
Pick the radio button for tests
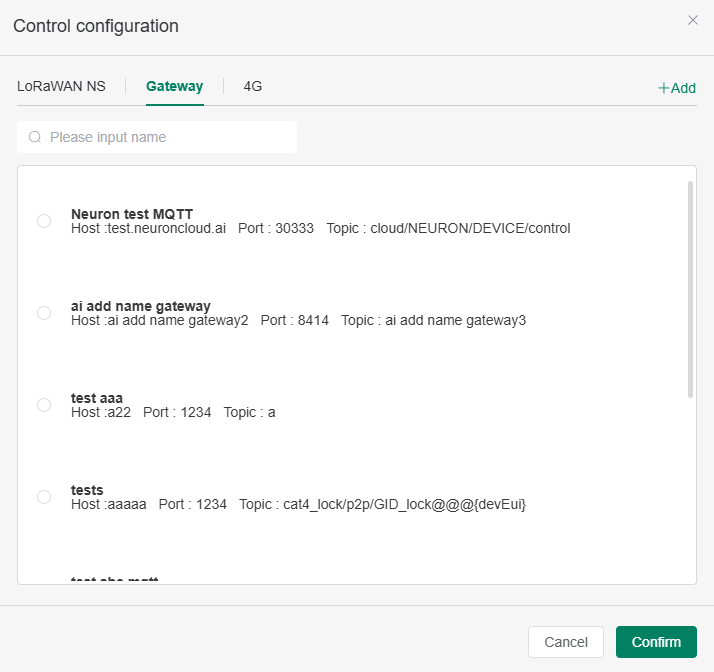click(44, 497)
